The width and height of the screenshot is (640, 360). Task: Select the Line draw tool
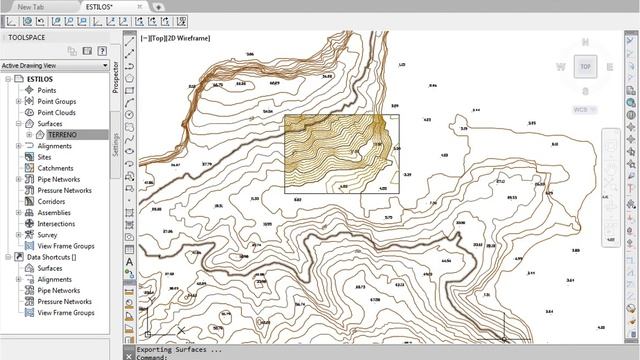tap(129, 42)
